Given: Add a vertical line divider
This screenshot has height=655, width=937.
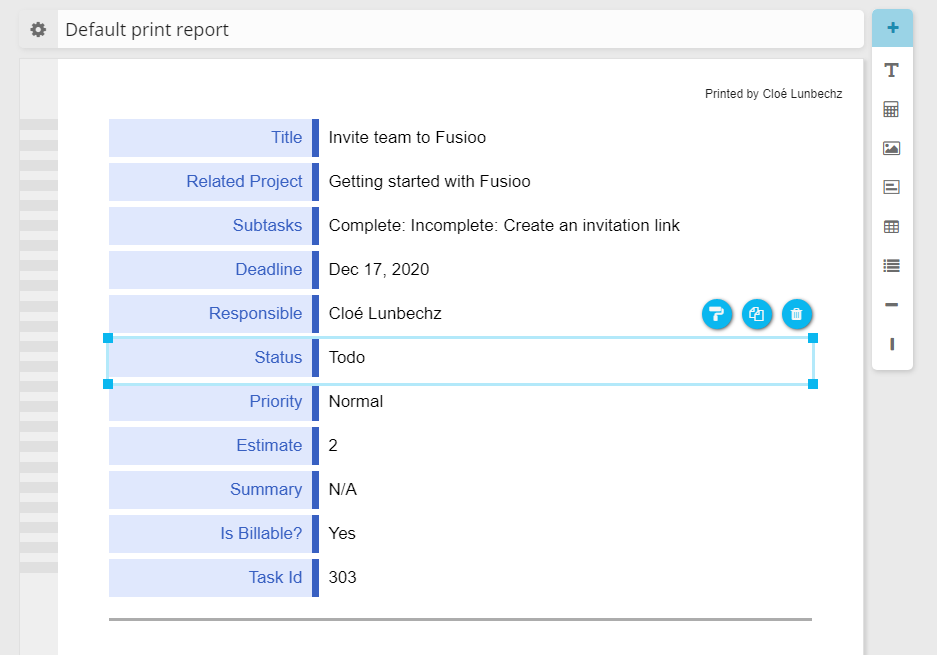Looking at the screenshot, I should click(892, 344).
